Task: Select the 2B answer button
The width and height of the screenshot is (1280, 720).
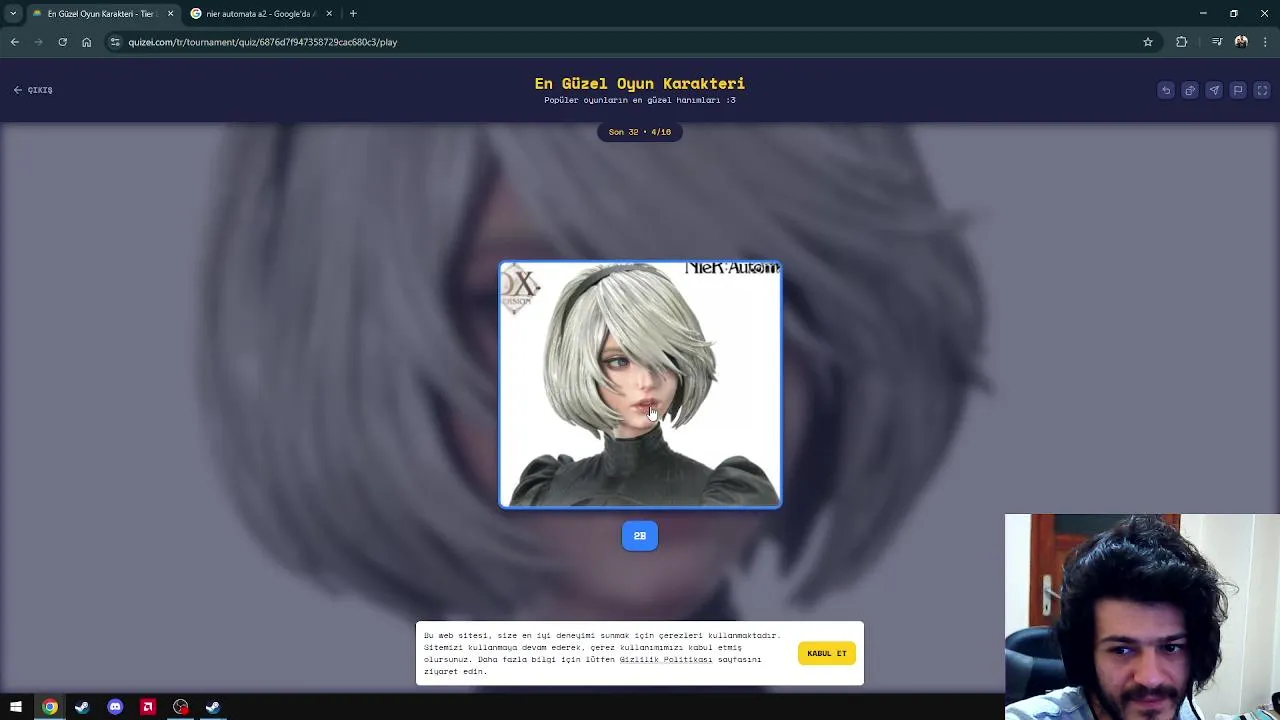Action: click(640, 536)
